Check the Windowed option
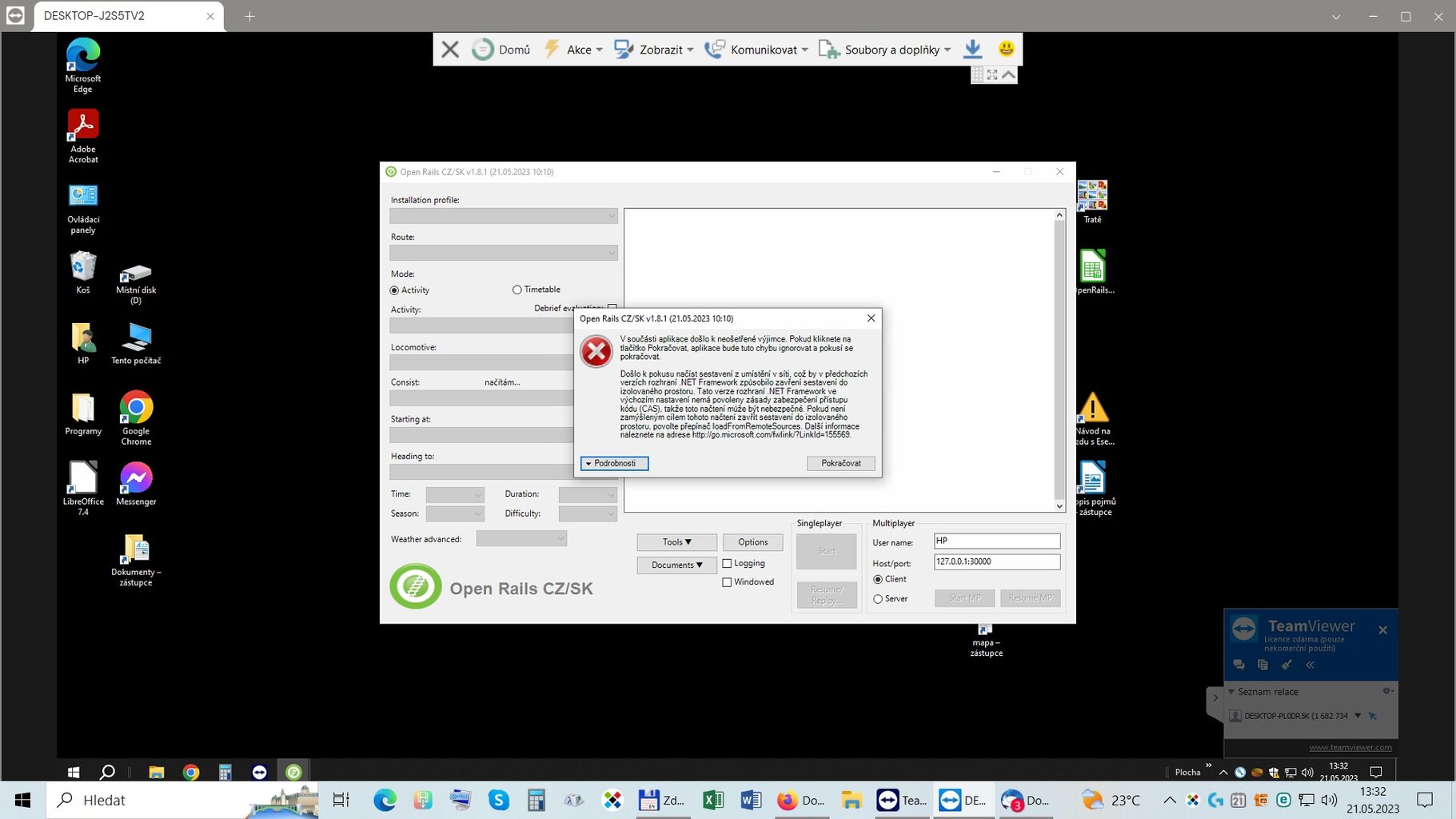Viewport: 1456px width, 819px height. [727, 582]
